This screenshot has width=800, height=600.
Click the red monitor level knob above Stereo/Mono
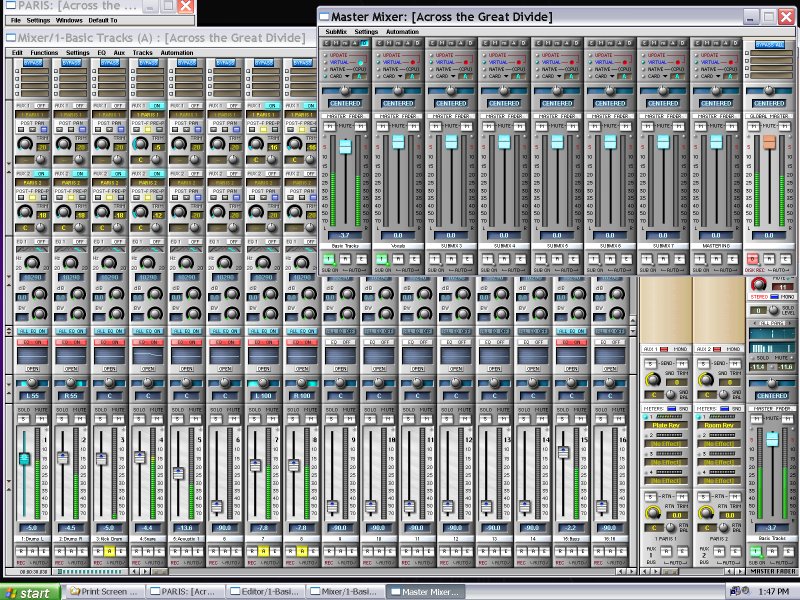759,284
